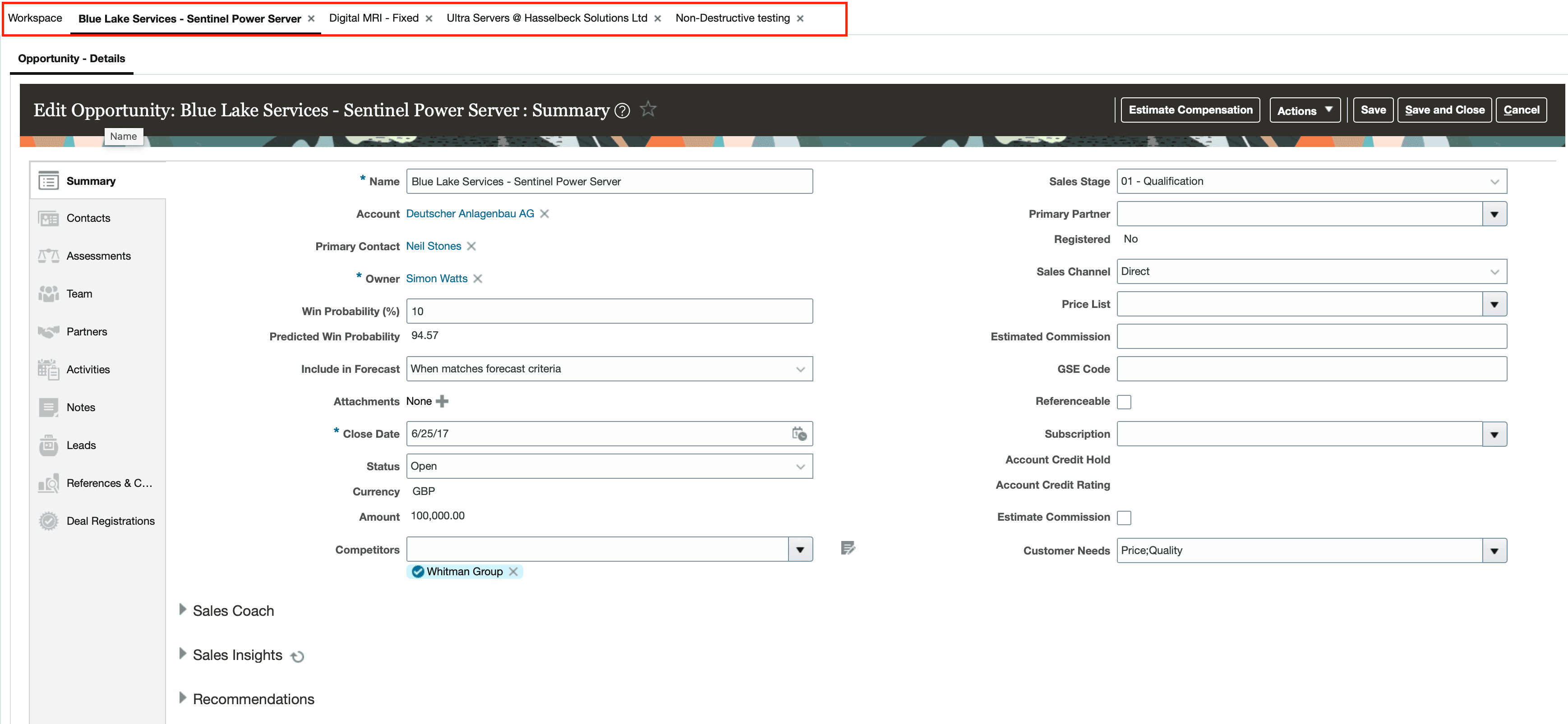Clear the Primary Contact Neil Stones
Viewport: 1568px width, 724px height.
coord(471,247)
